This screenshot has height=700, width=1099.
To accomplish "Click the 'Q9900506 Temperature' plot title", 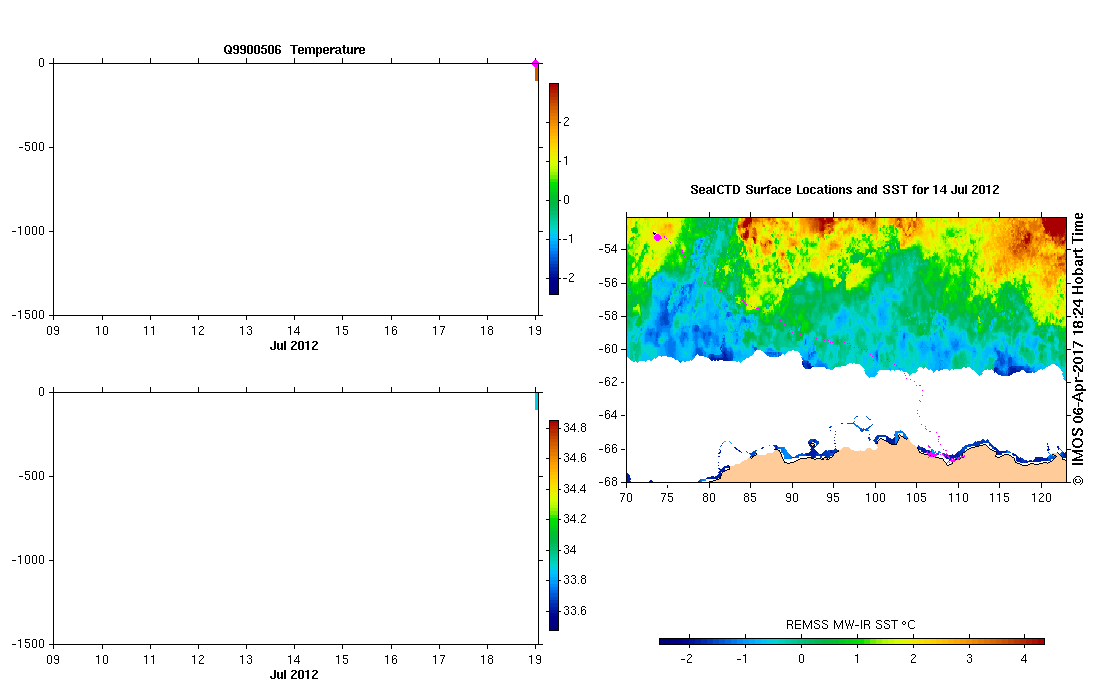I will coord(294,50).
